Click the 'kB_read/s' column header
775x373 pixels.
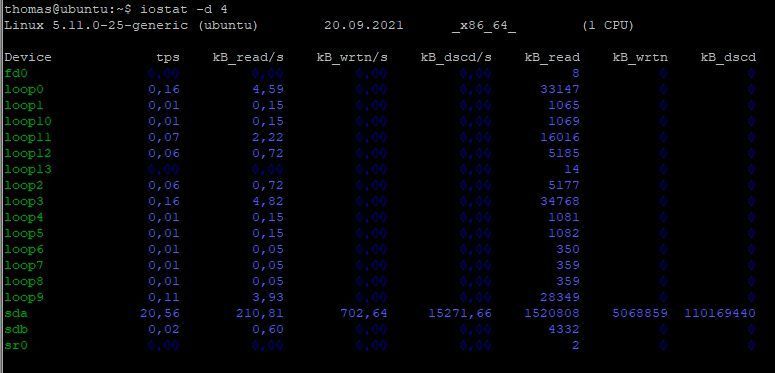tap(248, 58)
